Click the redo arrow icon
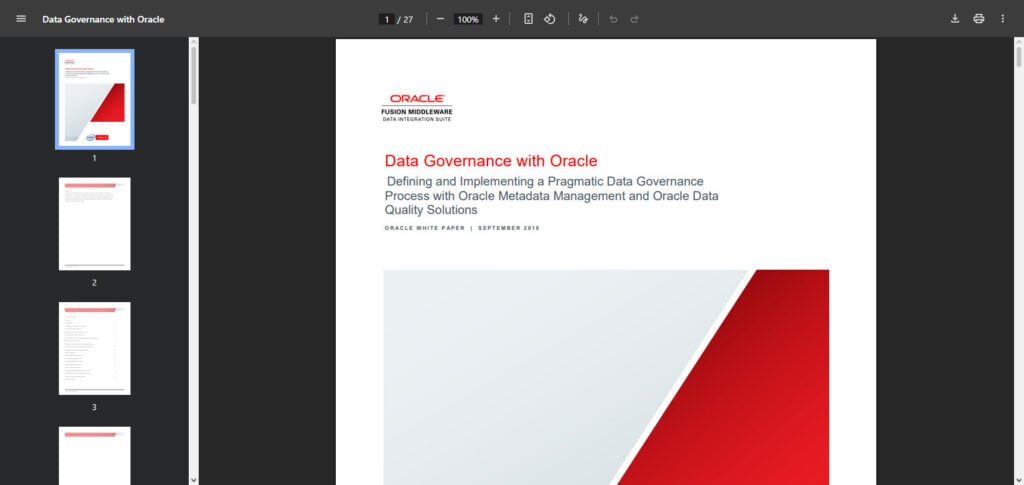Screen dimensions: 1024x485 coord(634,19)
